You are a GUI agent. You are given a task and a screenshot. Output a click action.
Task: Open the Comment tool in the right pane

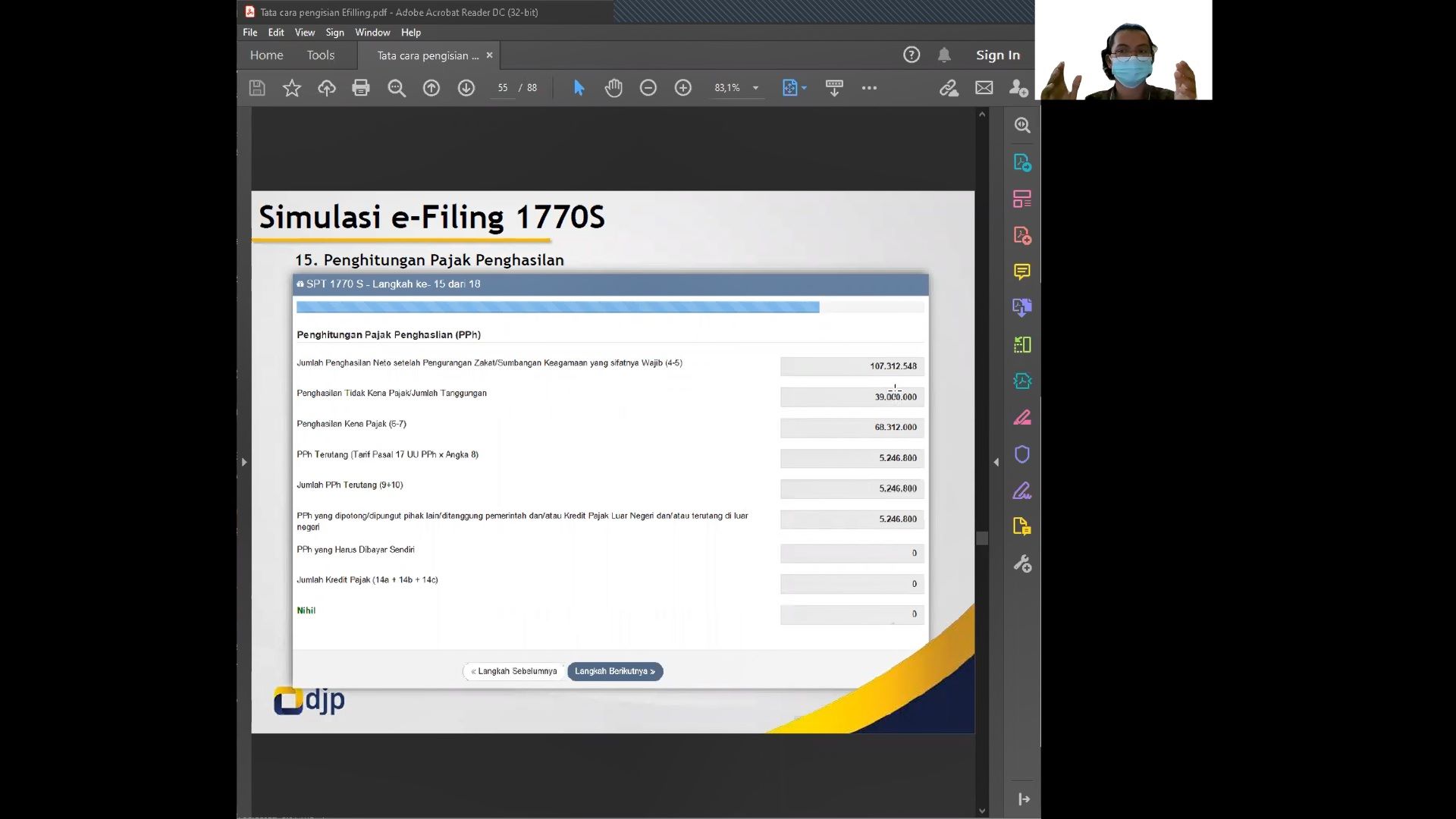1022,271
